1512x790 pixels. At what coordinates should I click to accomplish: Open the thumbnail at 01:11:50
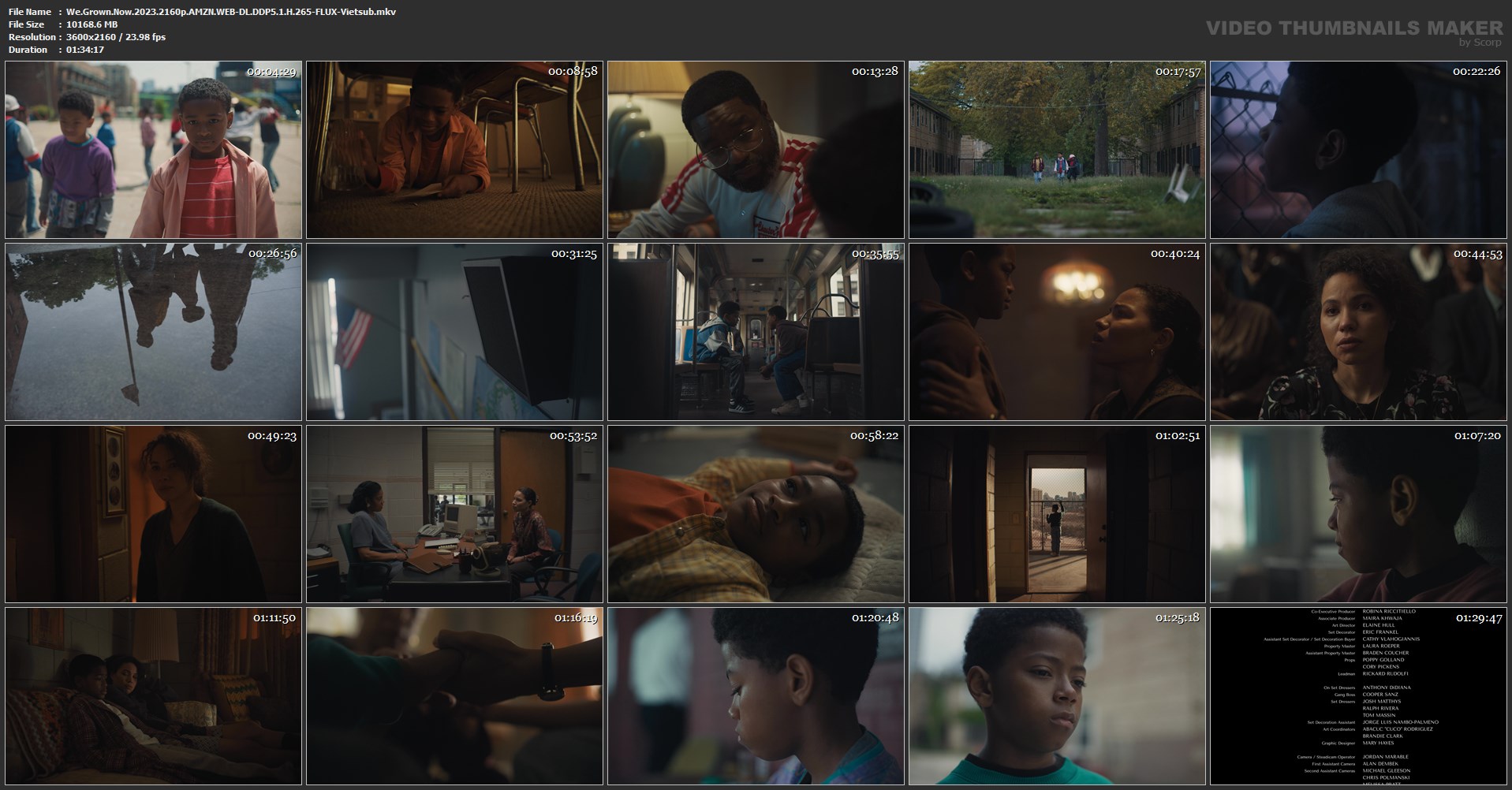tap(154, 696)
